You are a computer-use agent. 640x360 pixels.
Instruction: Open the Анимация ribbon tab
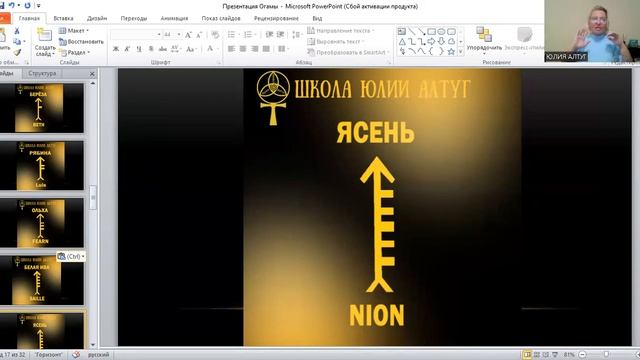pyautogui.click(x=174, y=18)
